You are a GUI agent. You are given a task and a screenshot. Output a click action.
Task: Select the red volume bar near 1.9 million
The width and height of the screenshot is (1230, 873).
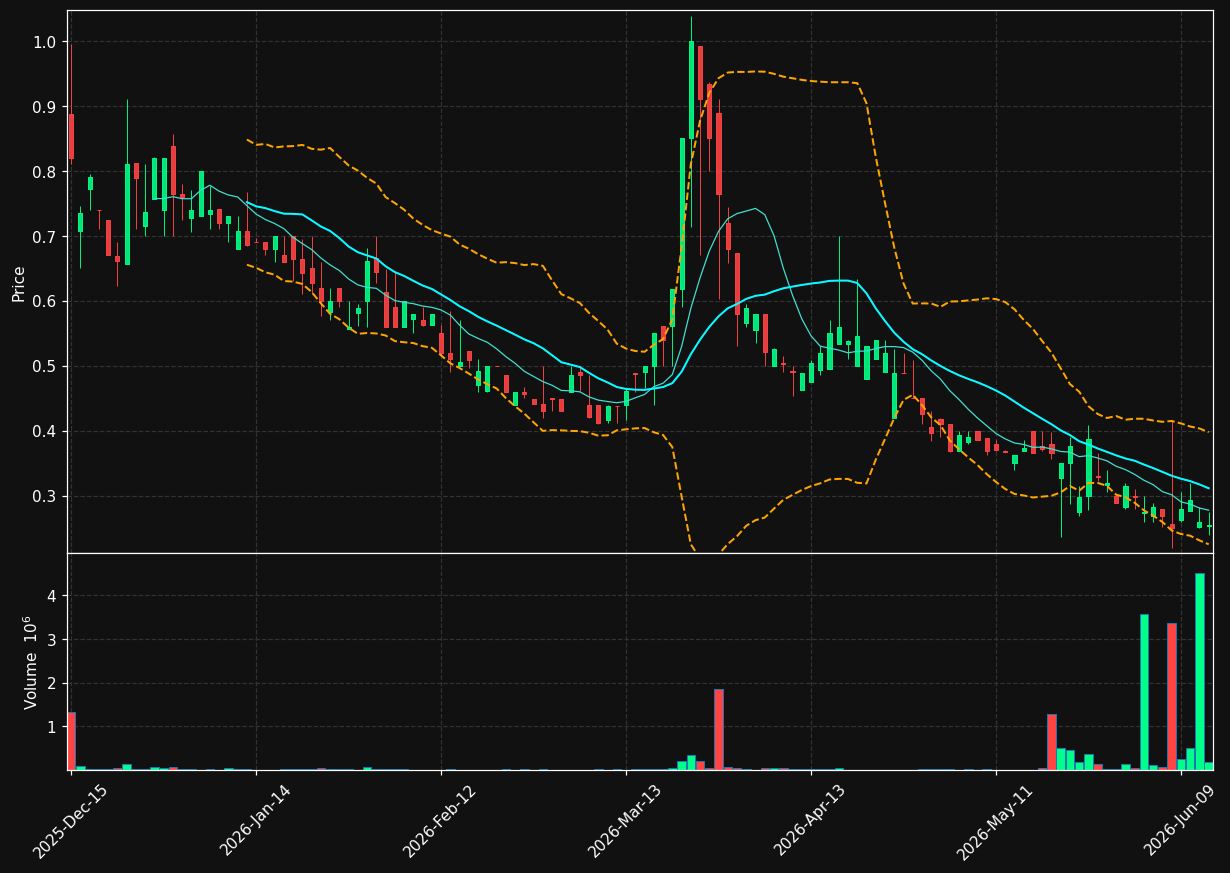click(718, 729)
